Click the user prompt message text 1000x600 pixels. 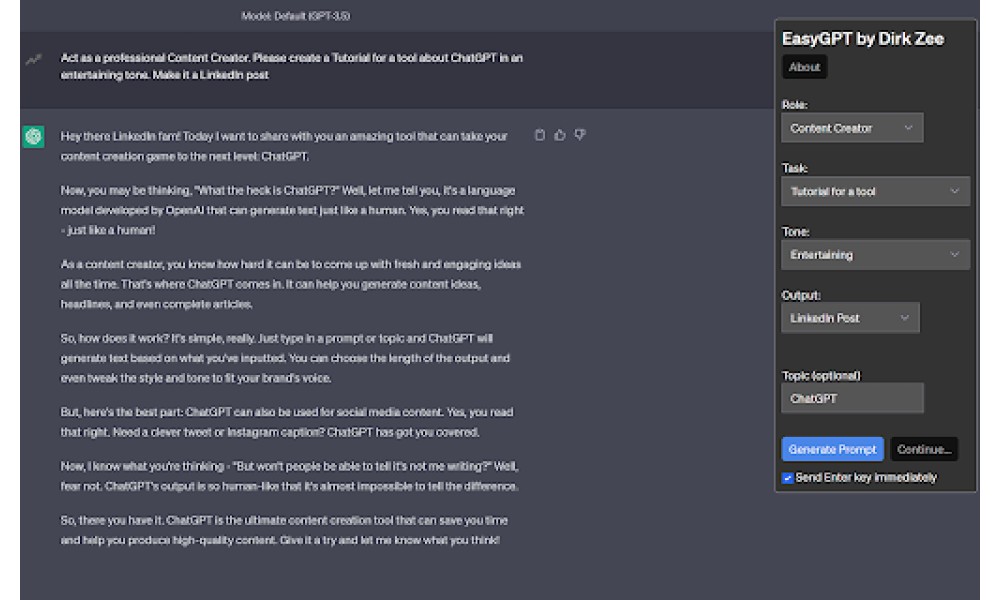tap(291, 66)
